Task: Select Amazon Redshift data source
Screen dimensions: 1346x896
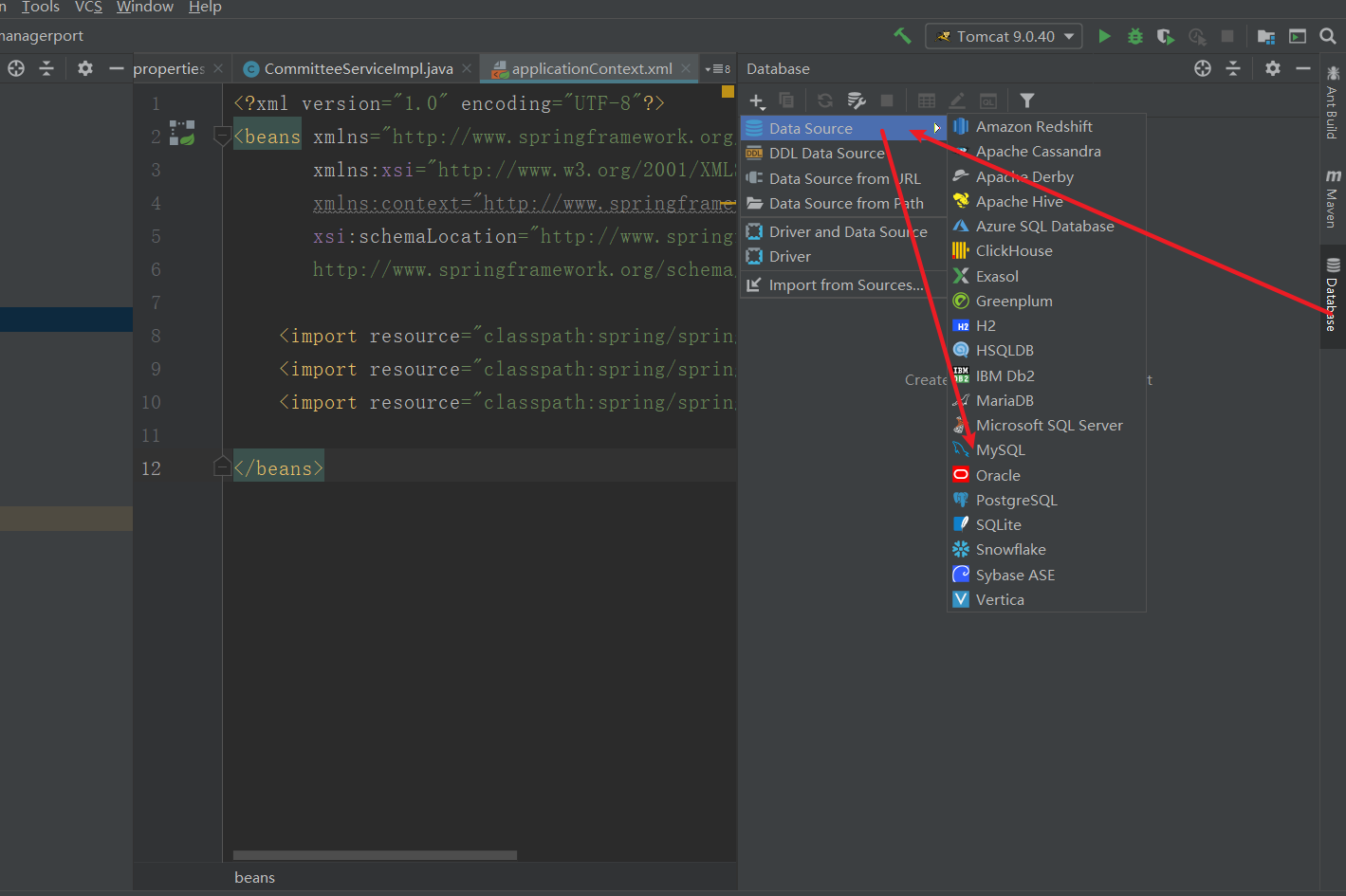Action: pos(1046,126)
